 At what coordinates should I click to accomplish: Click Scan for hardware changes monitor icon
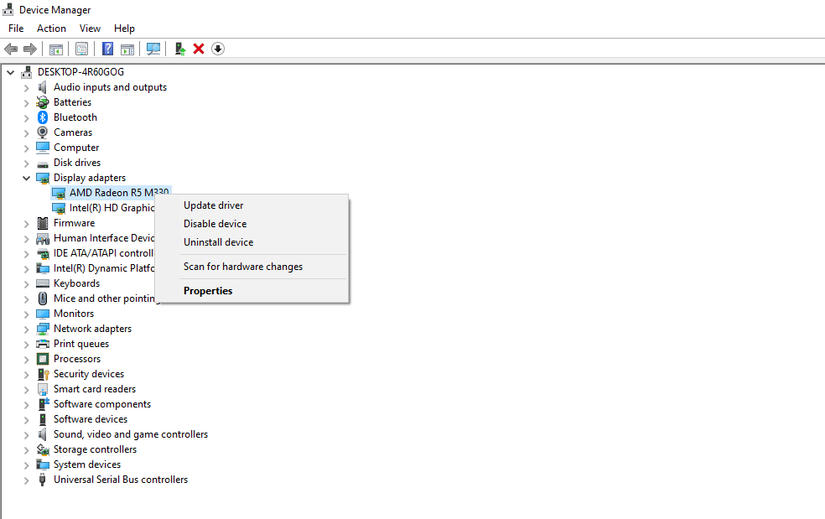pyautogui.click(x=153, y=49)
